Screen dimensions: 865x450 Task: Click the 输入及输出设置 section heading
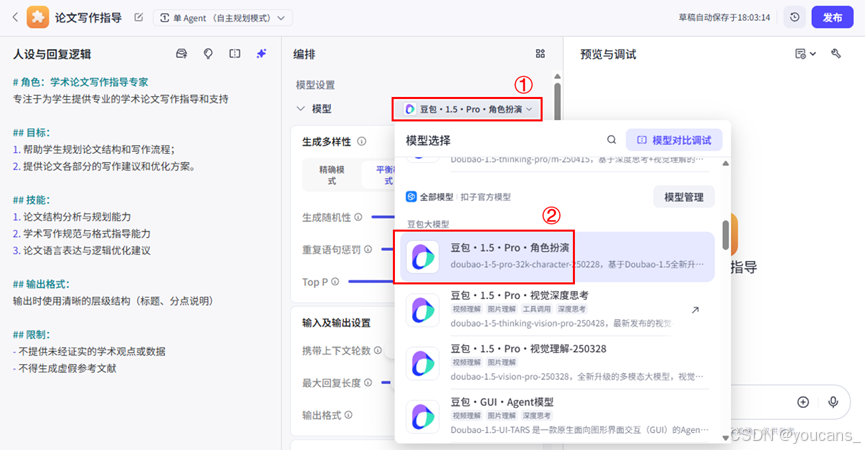pos(336,323)
